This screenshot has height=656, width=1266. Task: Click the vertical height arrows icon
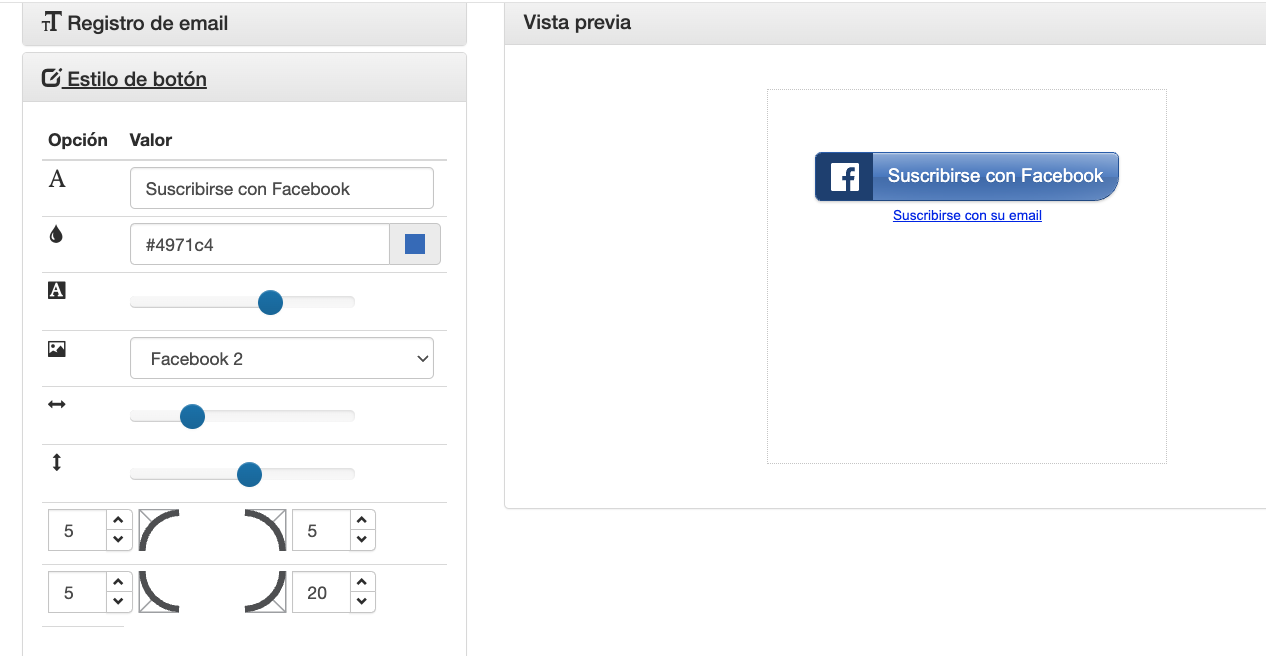click(x=57, y=462)
